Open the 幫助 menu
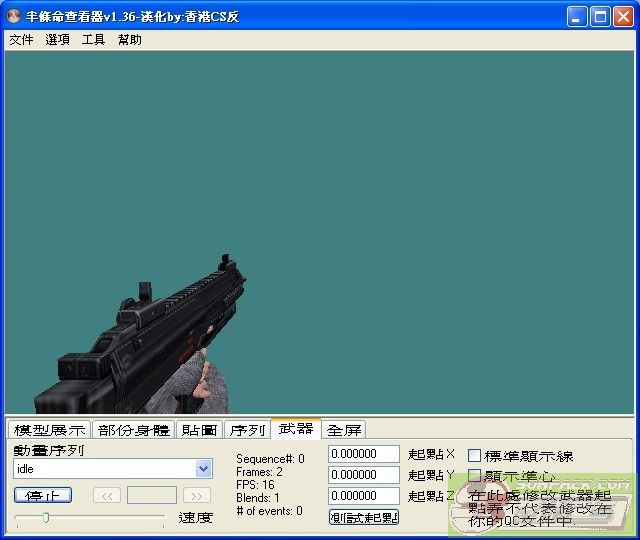 129,40
